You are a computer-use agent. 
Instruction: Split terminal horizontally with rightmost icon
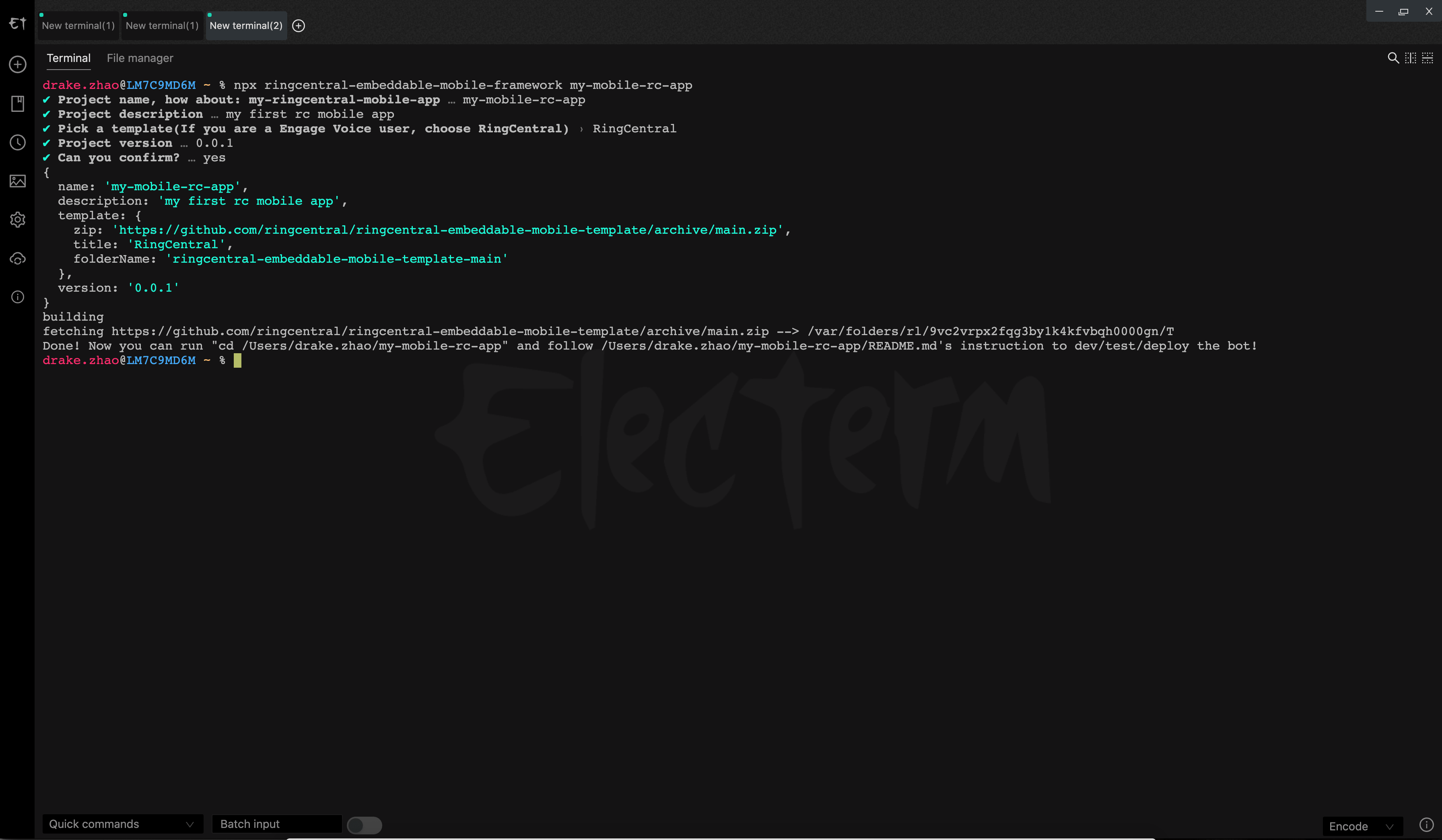click(x=1428, y=58)
